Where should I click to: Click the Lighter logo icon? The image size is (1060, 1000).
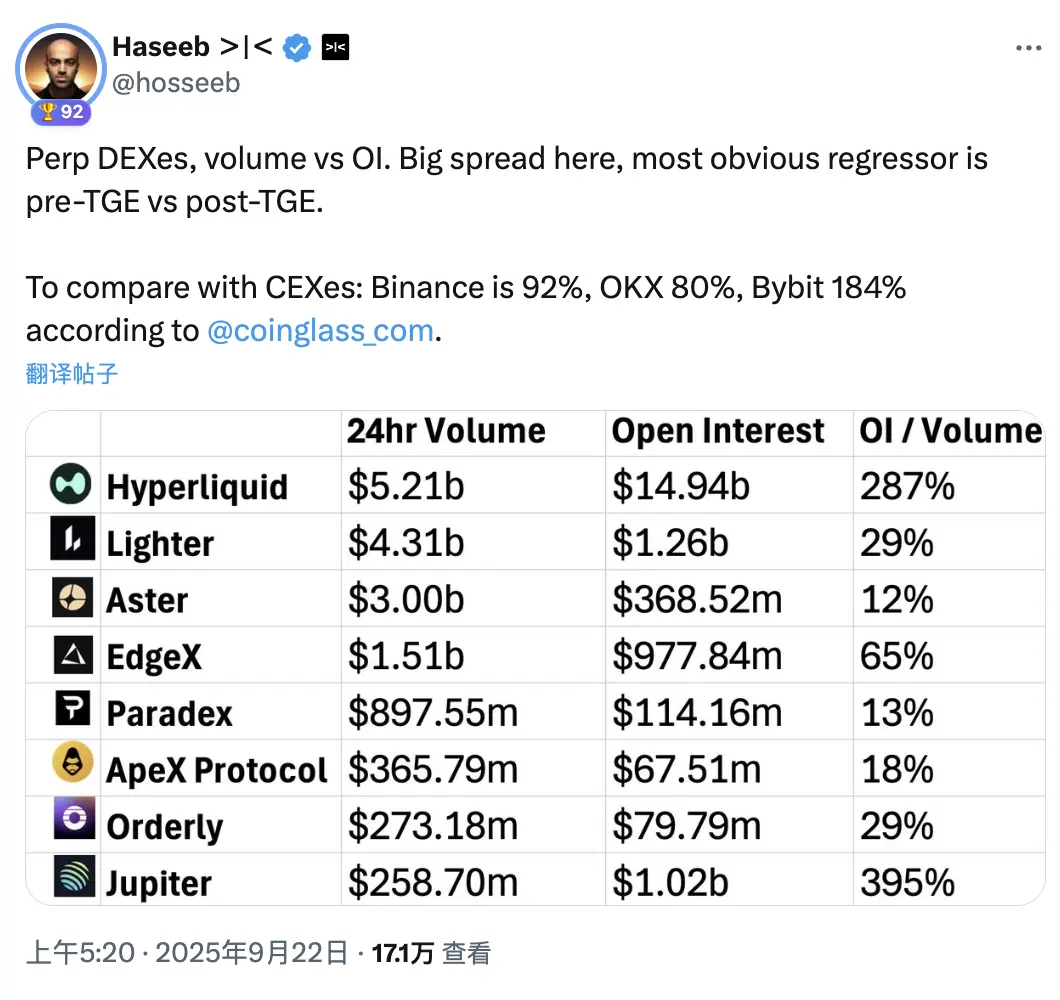pyautogui.click(x=71, y=541)
